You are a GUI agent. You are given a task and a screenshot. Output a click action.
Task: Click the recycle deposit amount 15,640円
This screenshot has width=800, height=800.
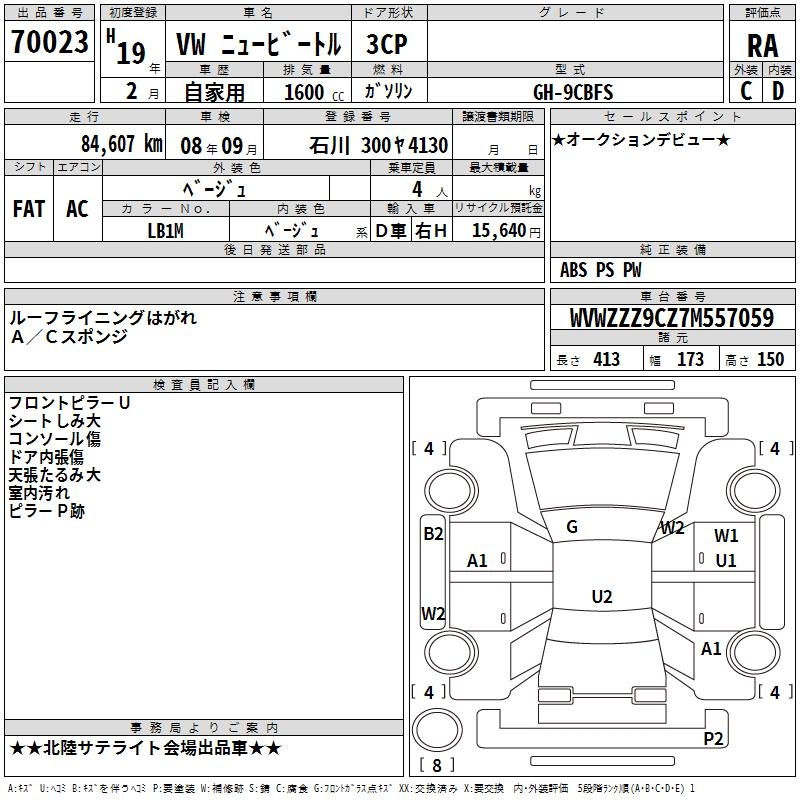pyautogui.click(x=498, y=231)
